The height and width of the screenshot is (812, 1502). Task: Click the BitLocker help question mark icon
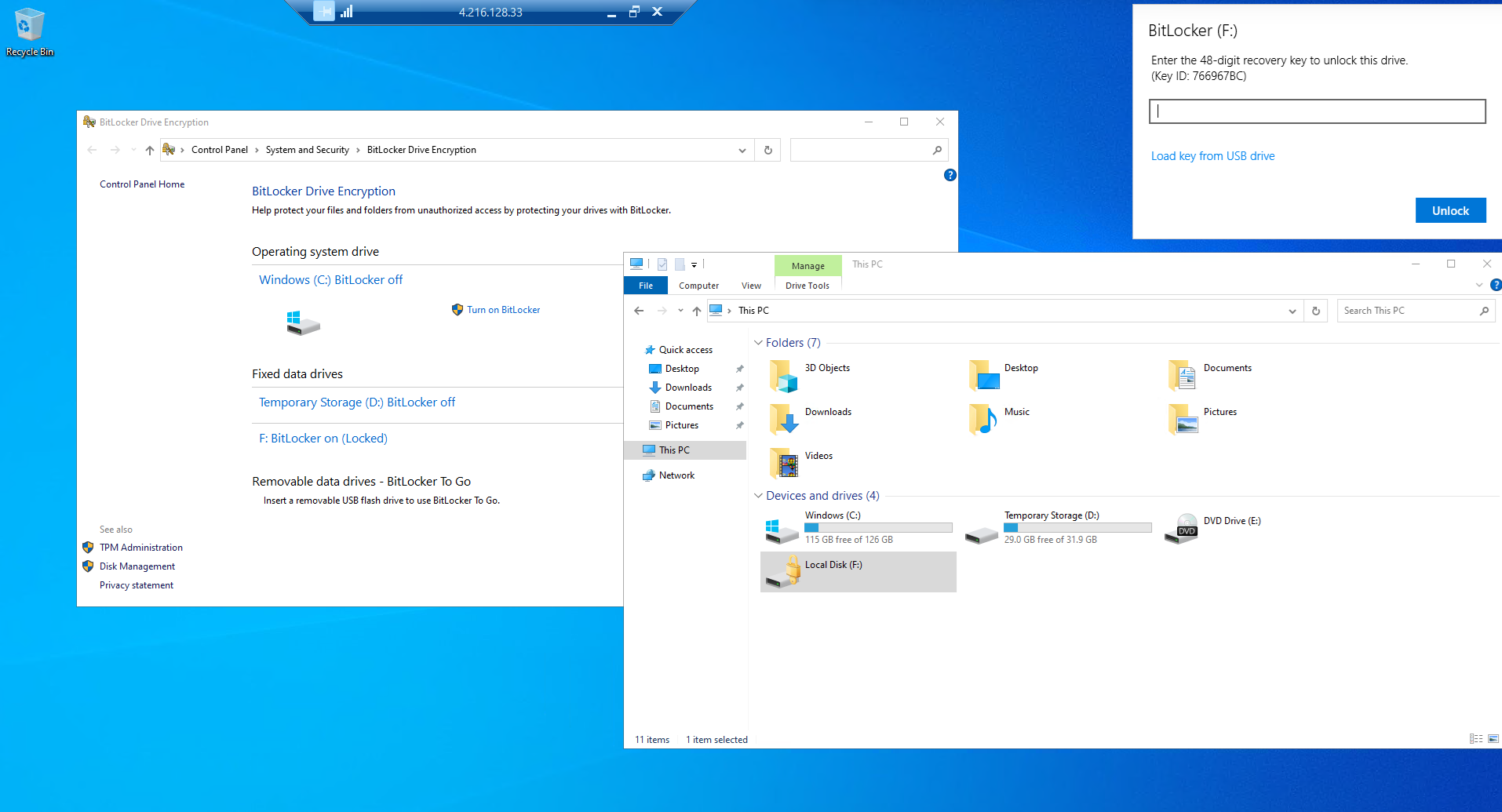coord(950,175)
